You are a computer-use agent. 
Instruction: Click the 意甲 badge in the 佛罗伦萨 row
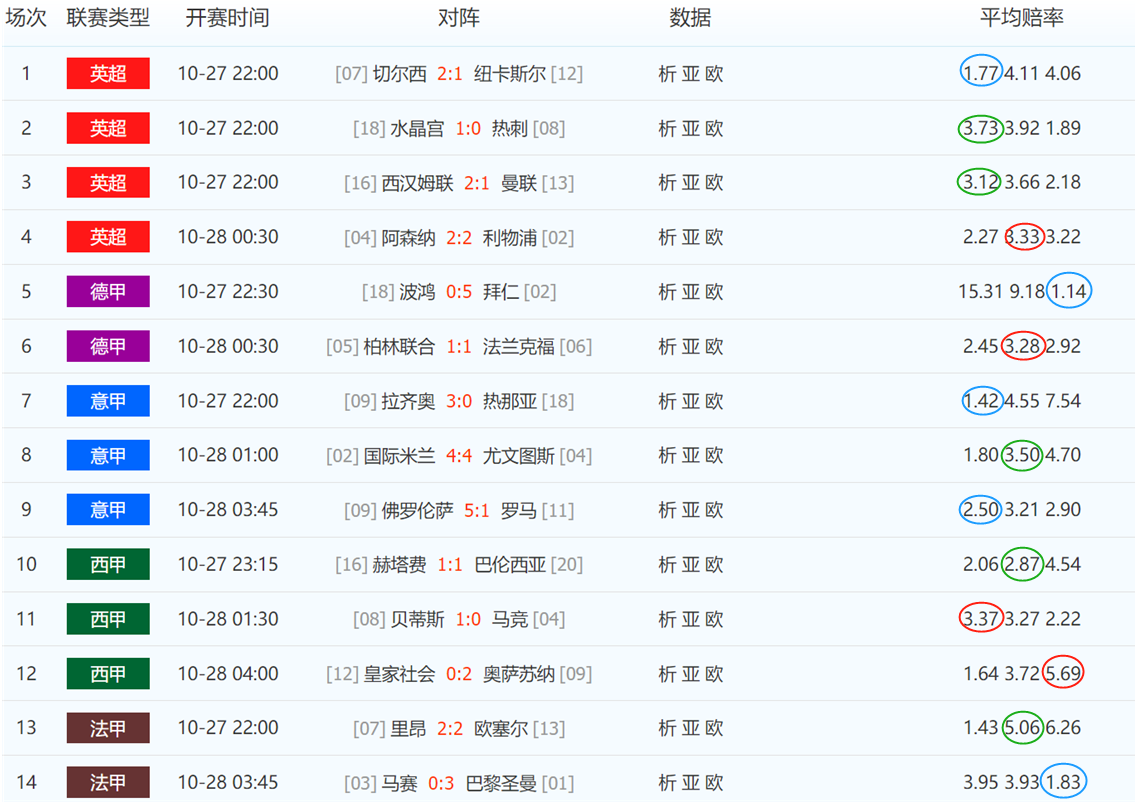[108, 510]
